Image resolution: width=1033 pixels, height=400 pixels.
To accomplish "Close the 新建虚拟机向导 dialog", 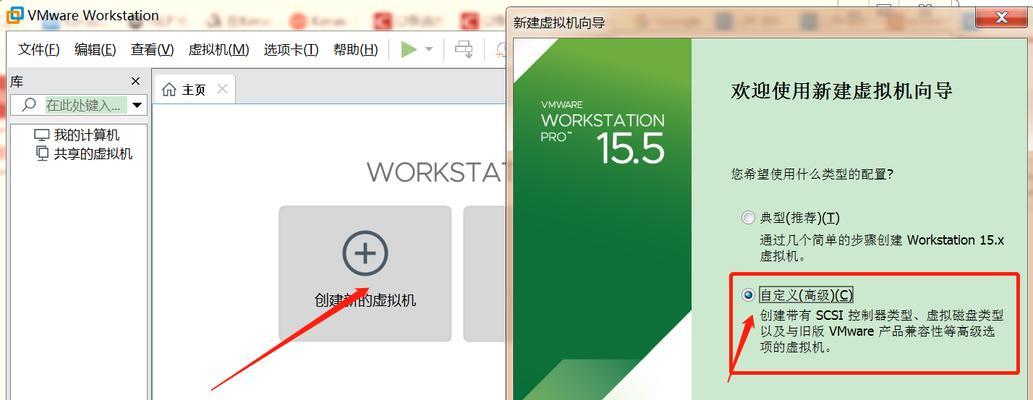I will click(x=1001, y=17).
